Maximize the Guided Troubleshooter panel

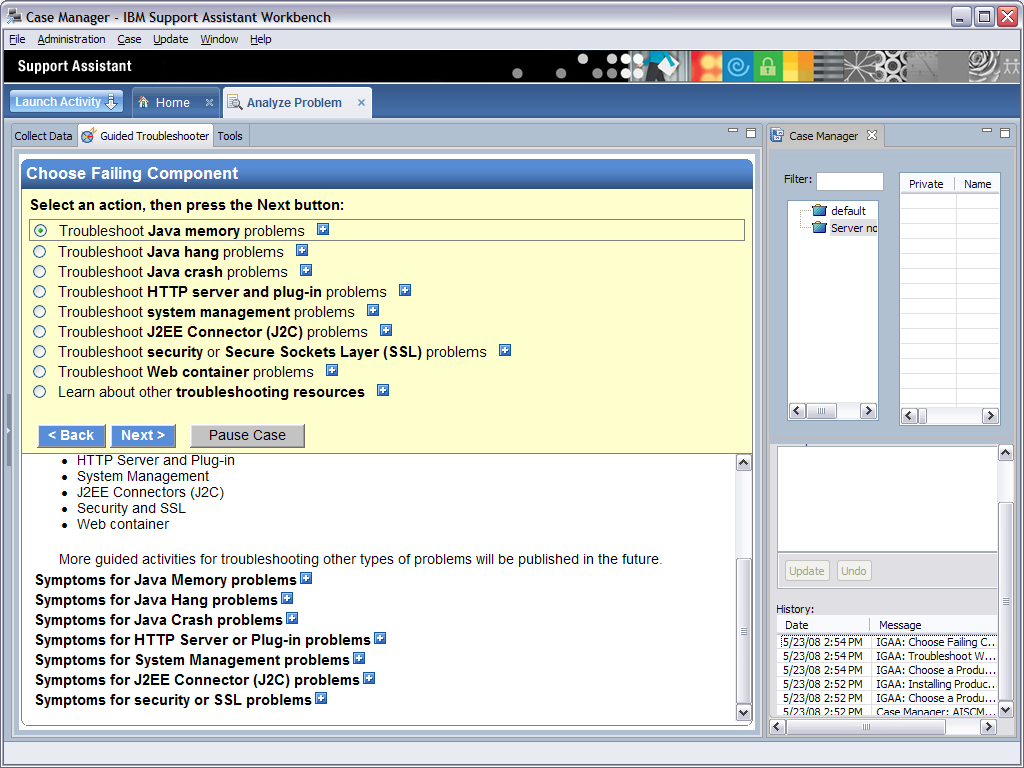click(751, 133)
